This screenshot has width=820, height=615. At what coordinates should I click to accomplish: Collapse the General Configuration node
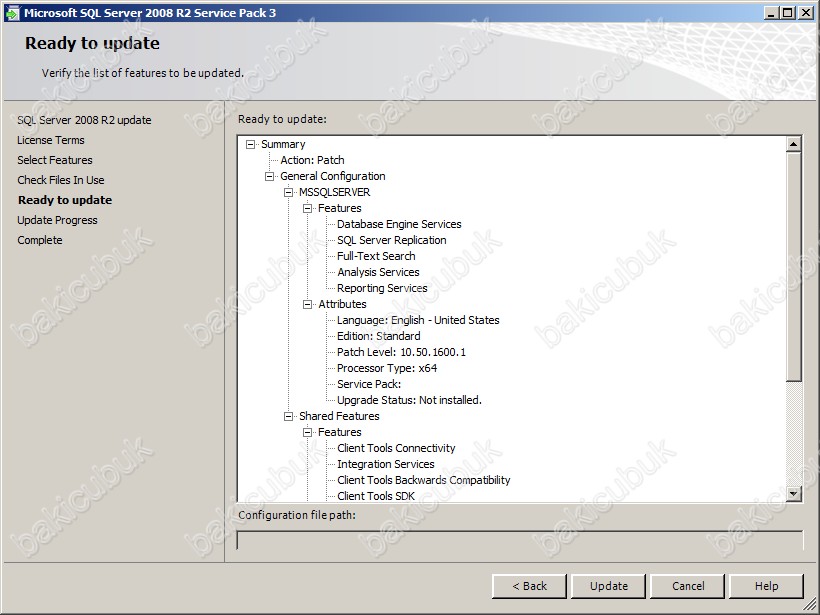coord(269,176)
